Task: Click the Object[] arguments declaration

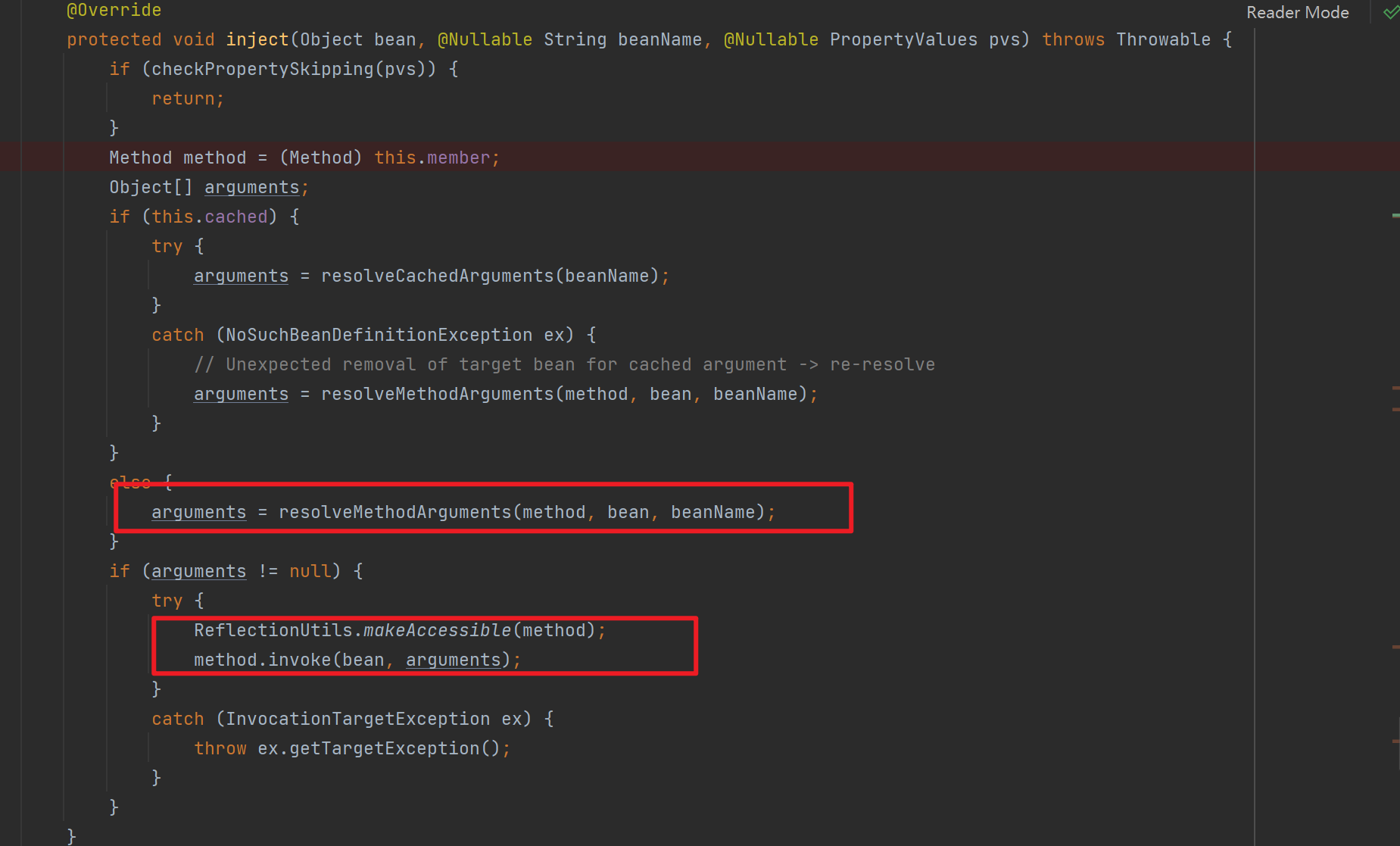Action: point(209,187)
